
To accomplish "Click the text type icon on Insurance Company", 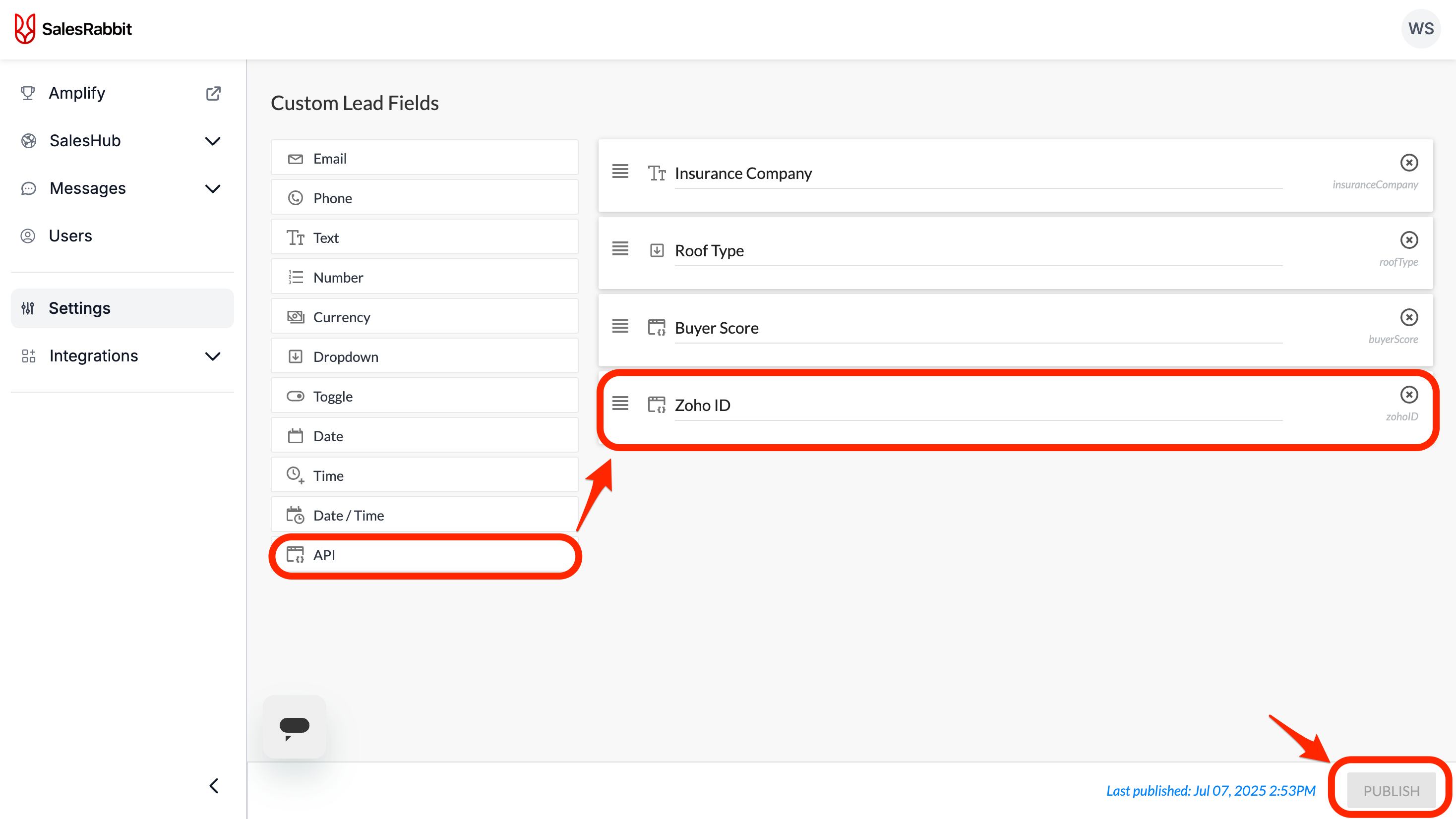I will point(656,173).
